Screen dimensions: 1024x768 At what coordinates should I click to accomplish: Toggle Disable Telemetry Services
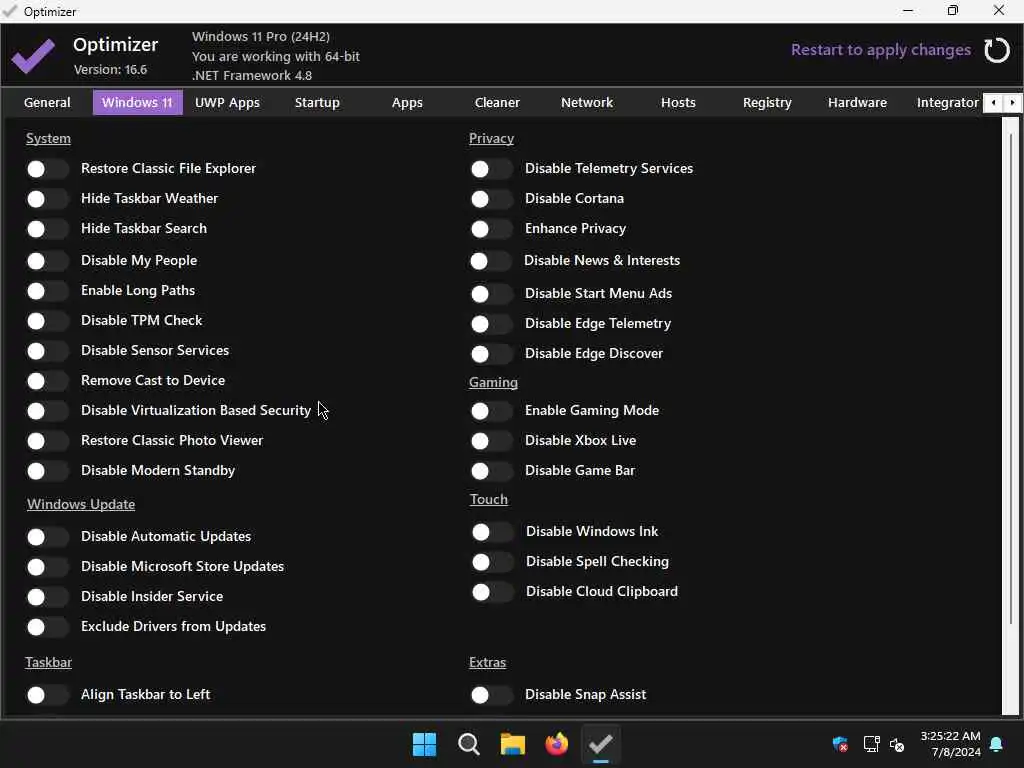pos(492,170)
